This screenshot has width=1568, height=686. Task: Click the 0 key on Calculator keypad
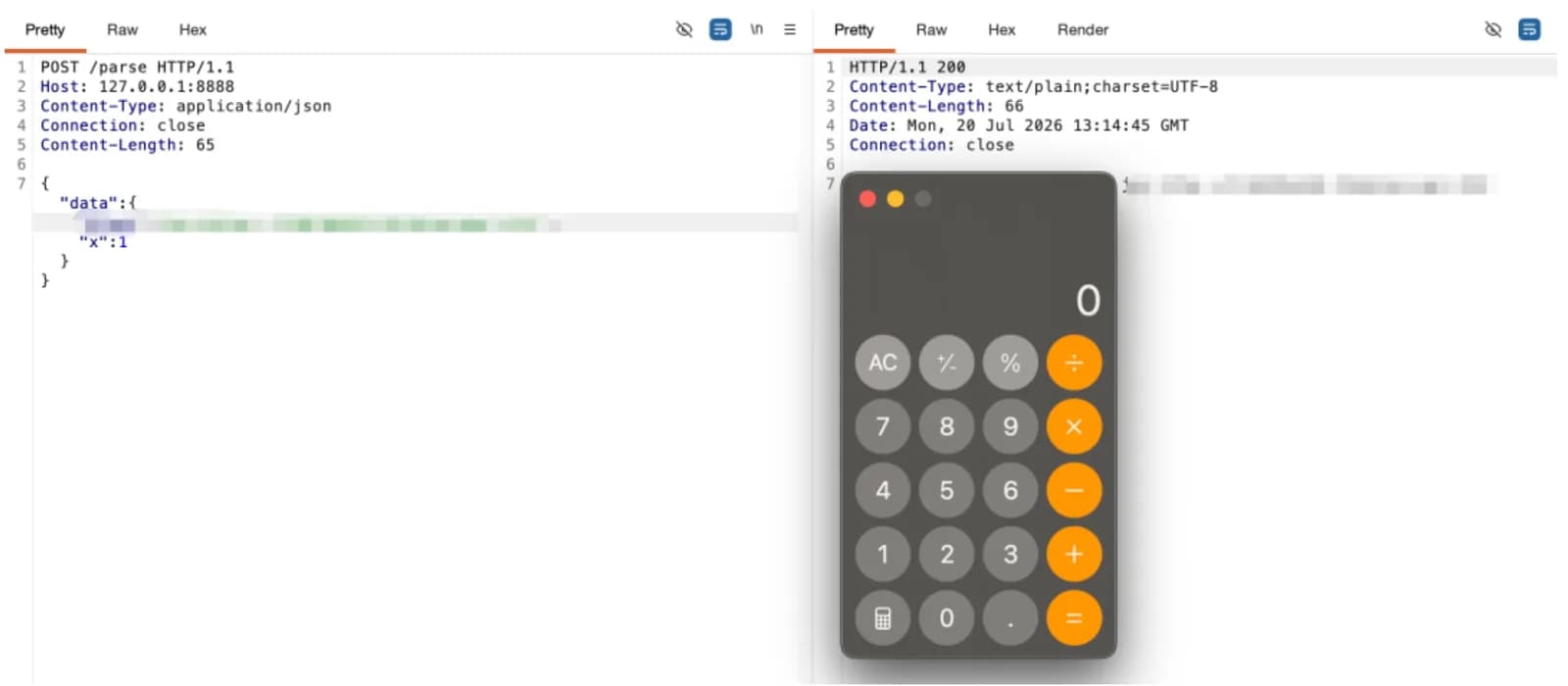[947, 617]
